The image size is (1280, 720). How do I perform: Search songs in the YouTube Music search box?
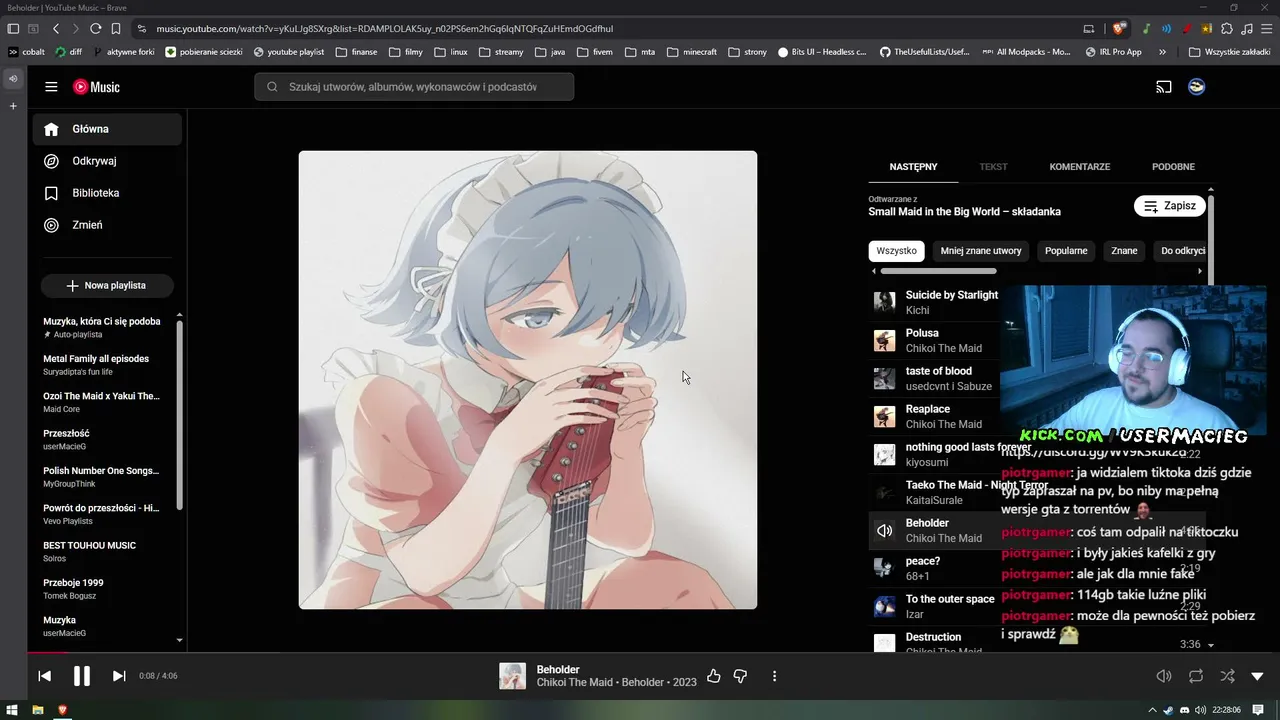coord(414,87)
